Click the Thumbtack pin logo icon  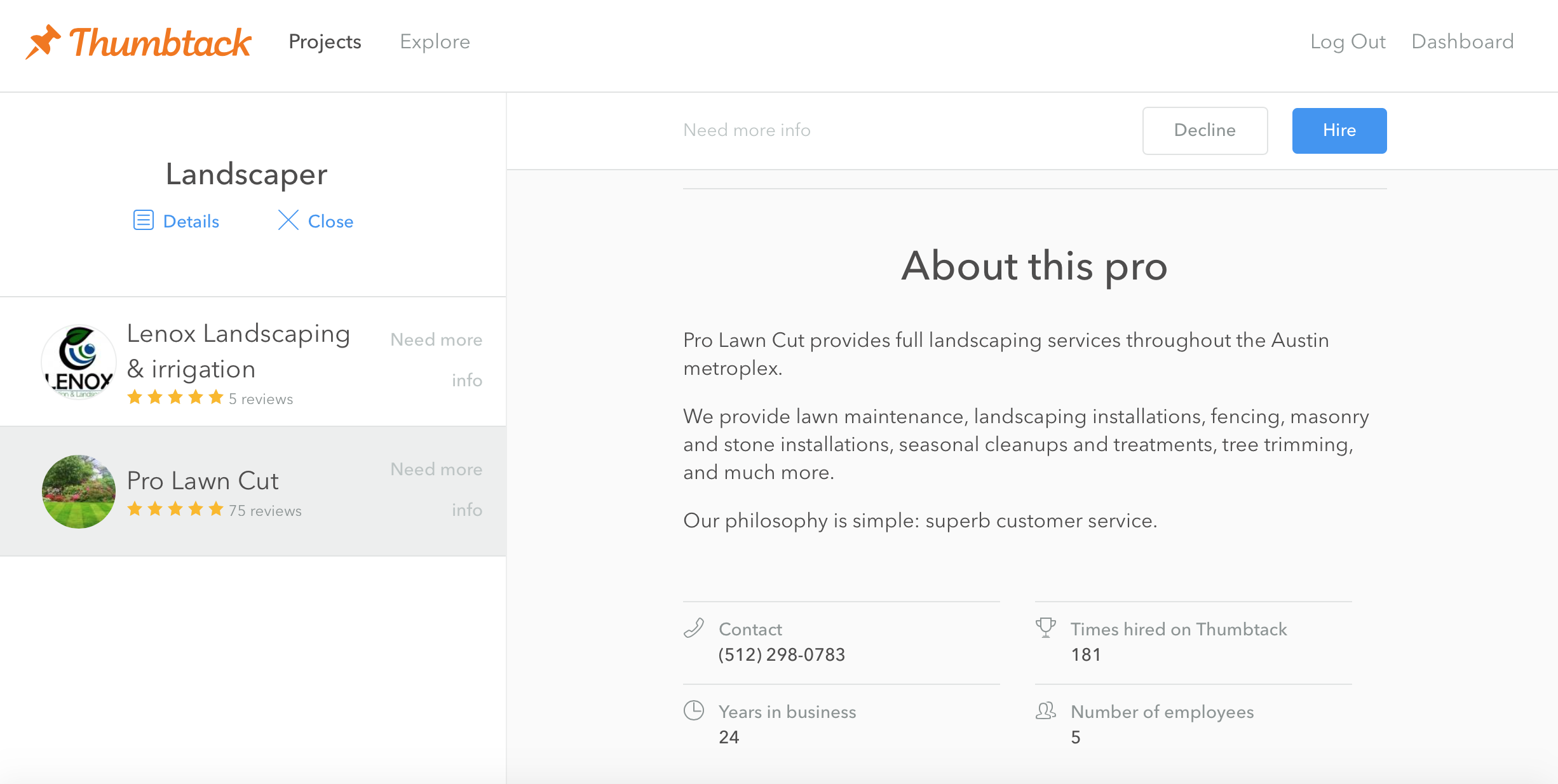pos(43,41)
